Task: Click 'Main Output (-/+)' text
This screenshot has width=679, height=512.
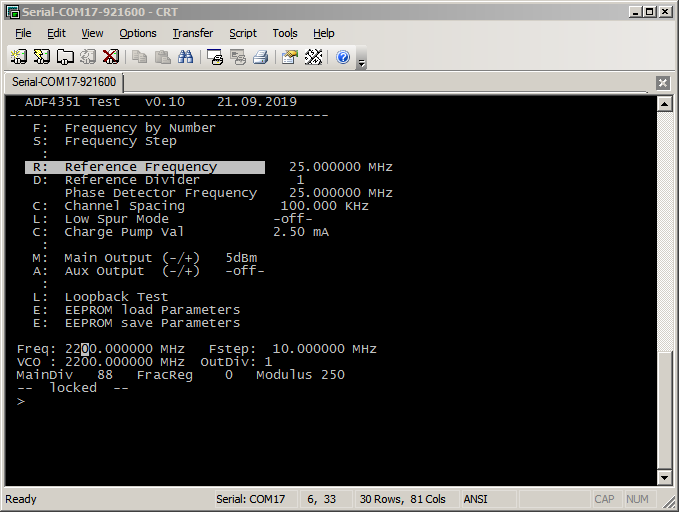Action: pos(132,258)
